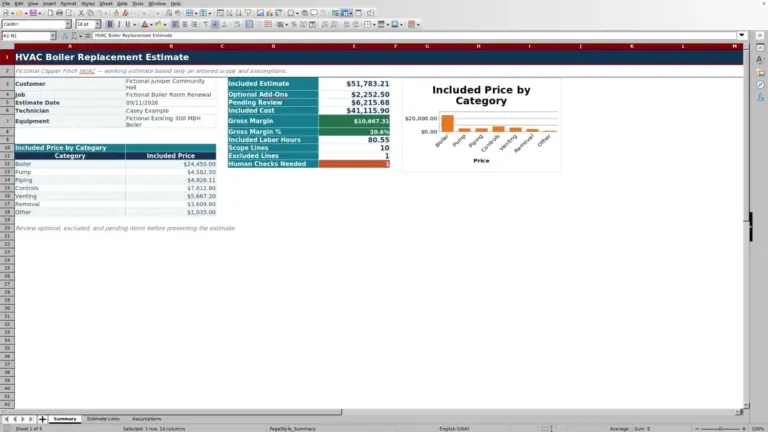Toggle Italic formatting
Image resolution: width=768 pixels, height=432 pixels.
pos(119,24)
